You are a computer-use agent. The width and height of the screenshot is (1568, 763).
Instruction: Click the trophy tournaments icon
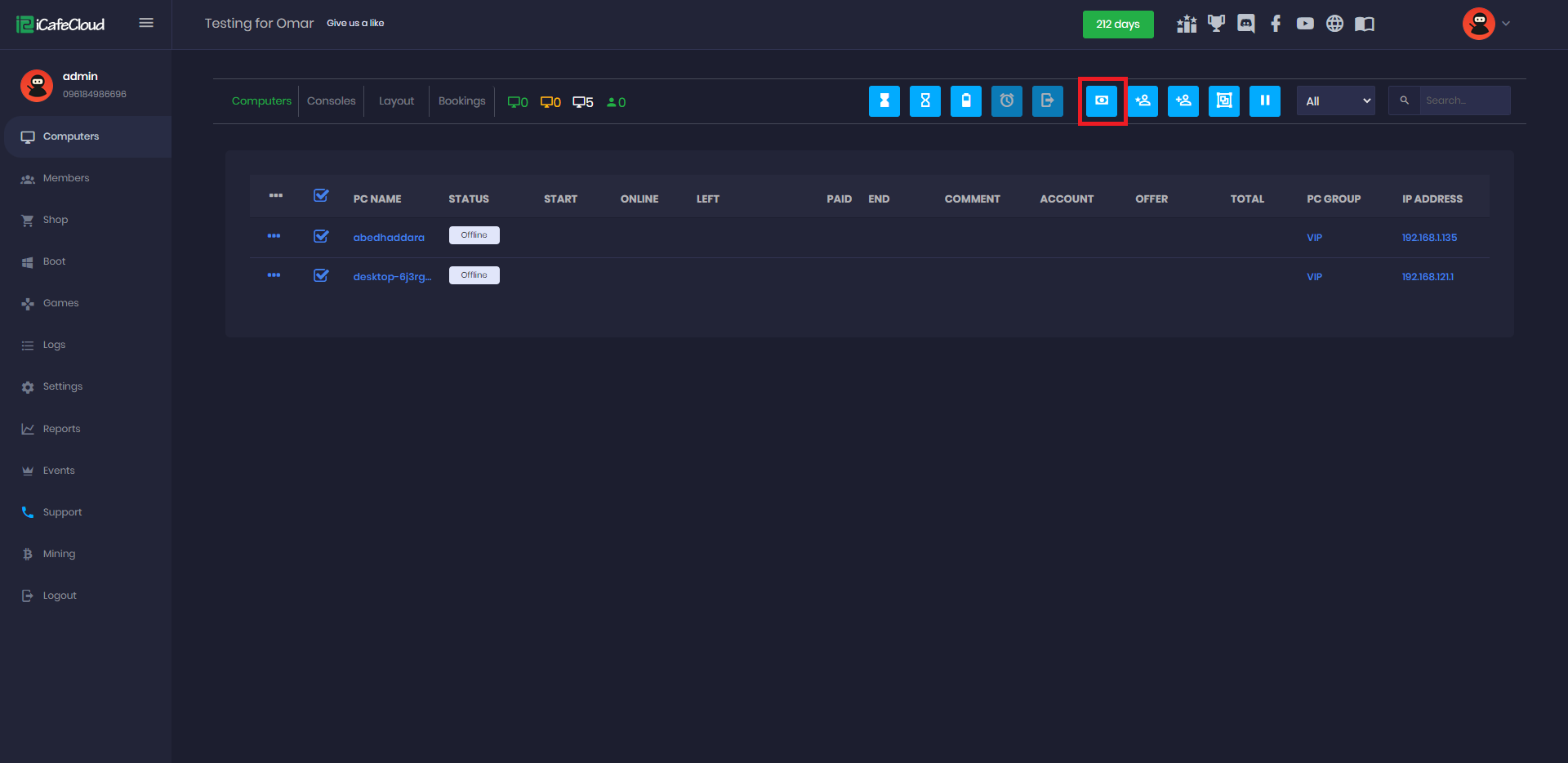click(x=1216, y=24)
